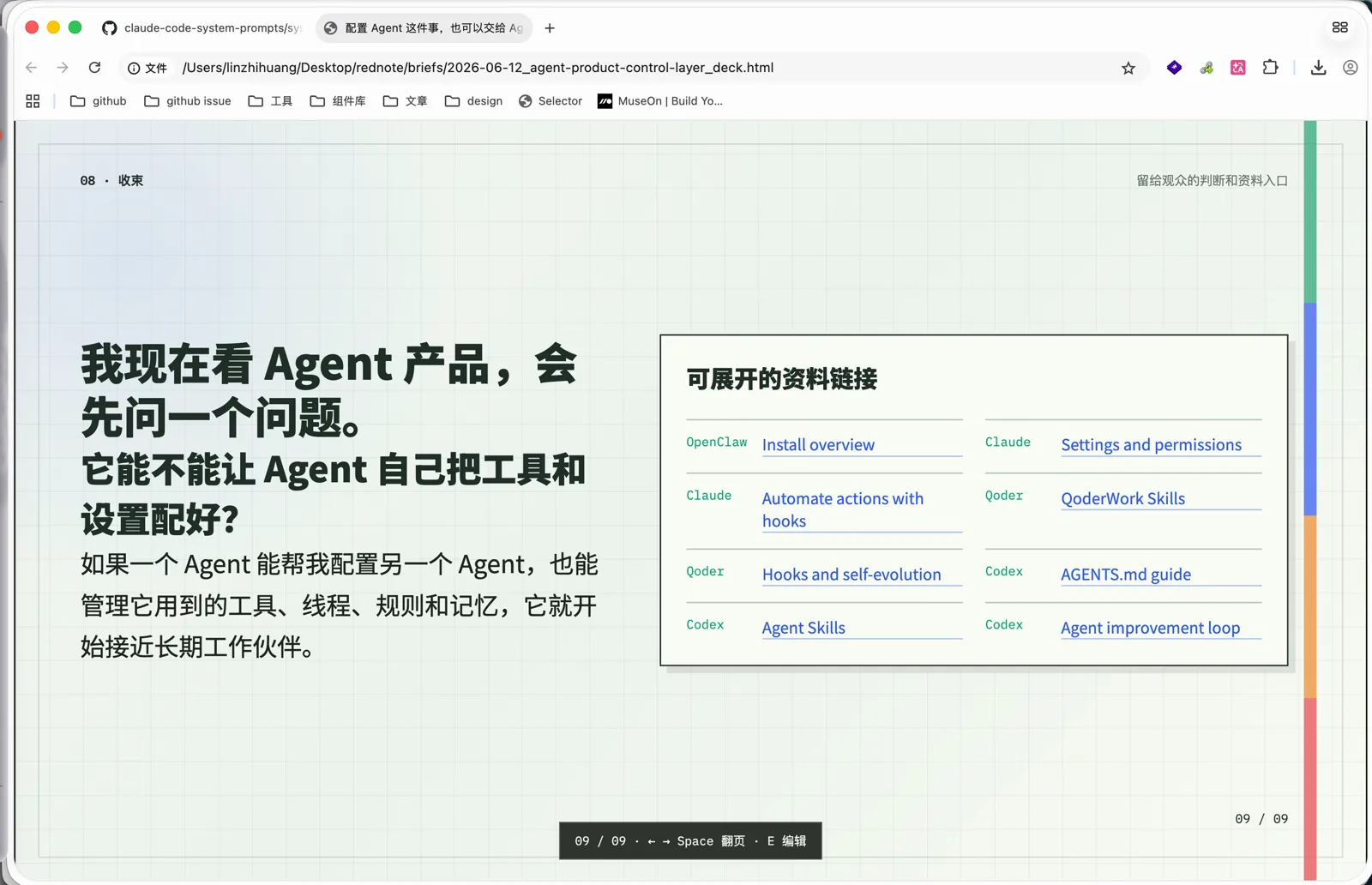Click the blue segment of progress bar

[1310, 409]
